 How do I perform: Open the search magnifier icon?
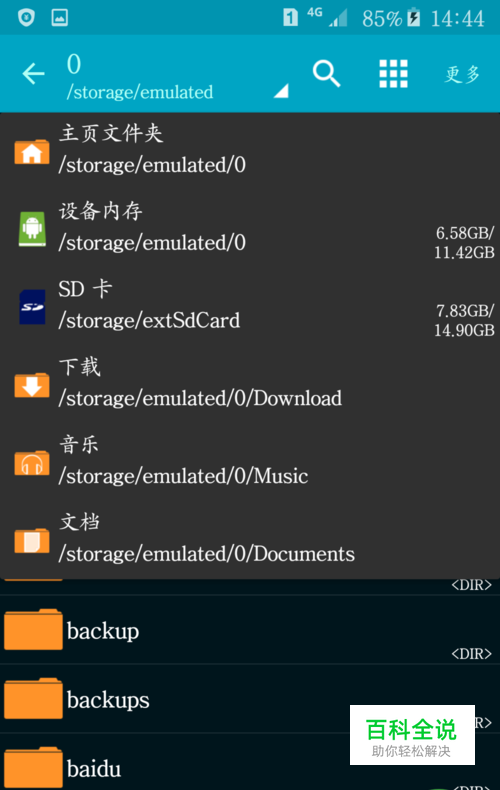click(x=326, y=74)
